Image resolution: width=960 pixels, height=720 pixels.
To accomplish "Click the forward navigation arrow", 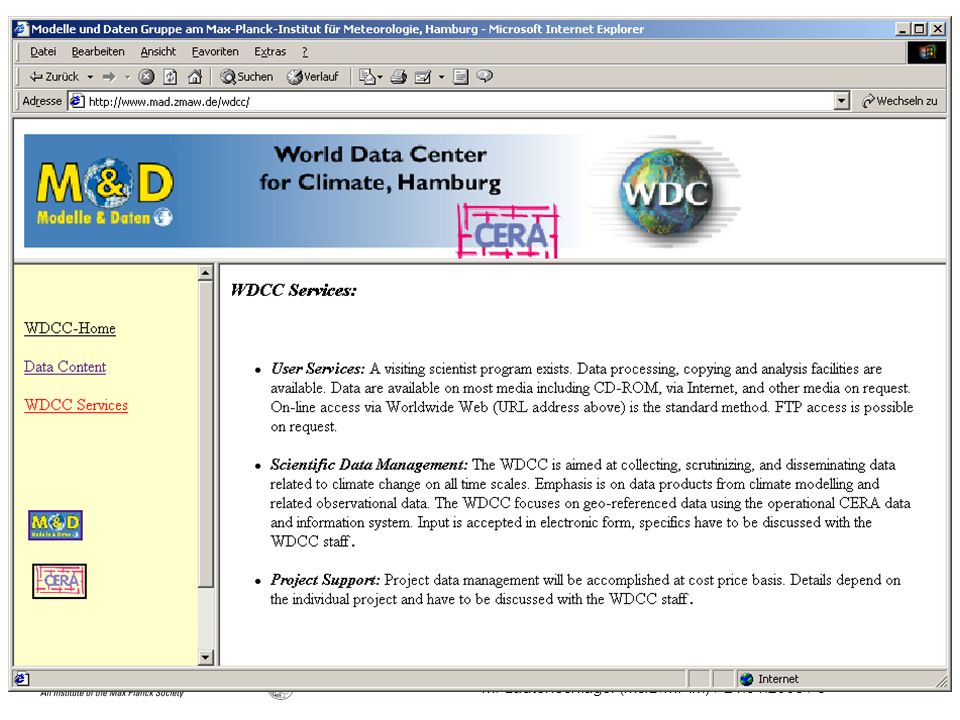I will (x=109, y=77).
